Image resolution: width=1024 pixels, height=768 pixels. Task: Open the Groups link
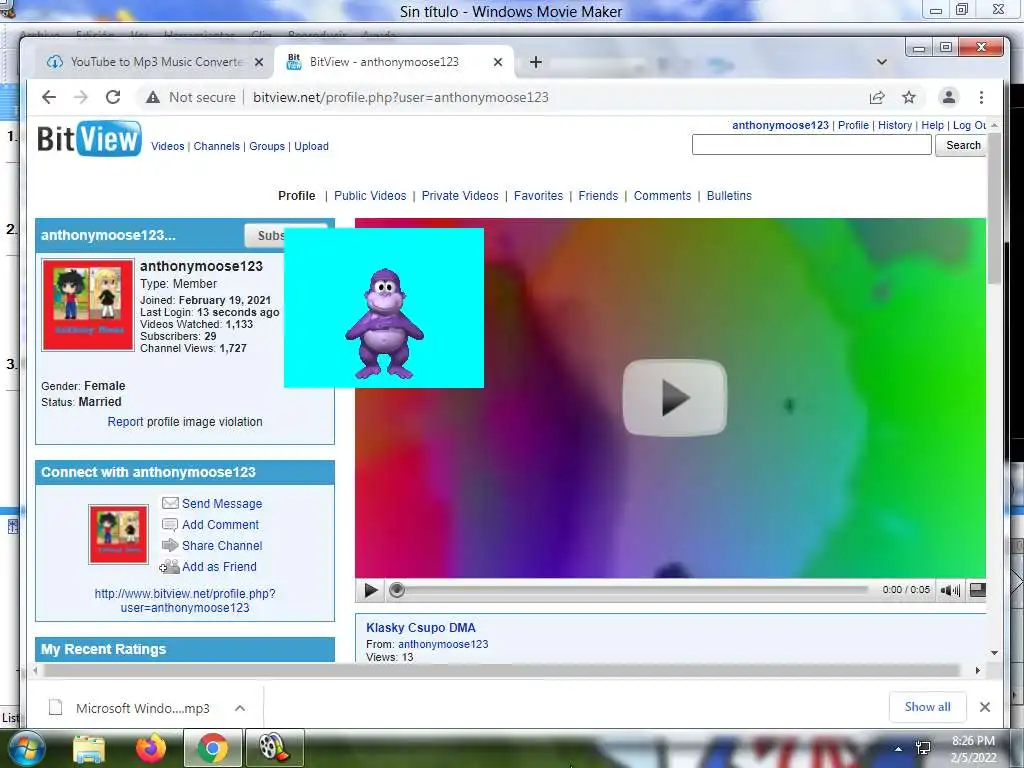tap(267, 146)
